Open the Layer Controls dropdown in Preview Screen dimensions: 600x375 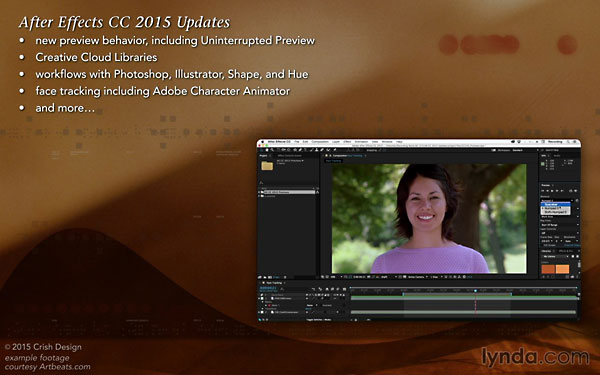(559, 233)
